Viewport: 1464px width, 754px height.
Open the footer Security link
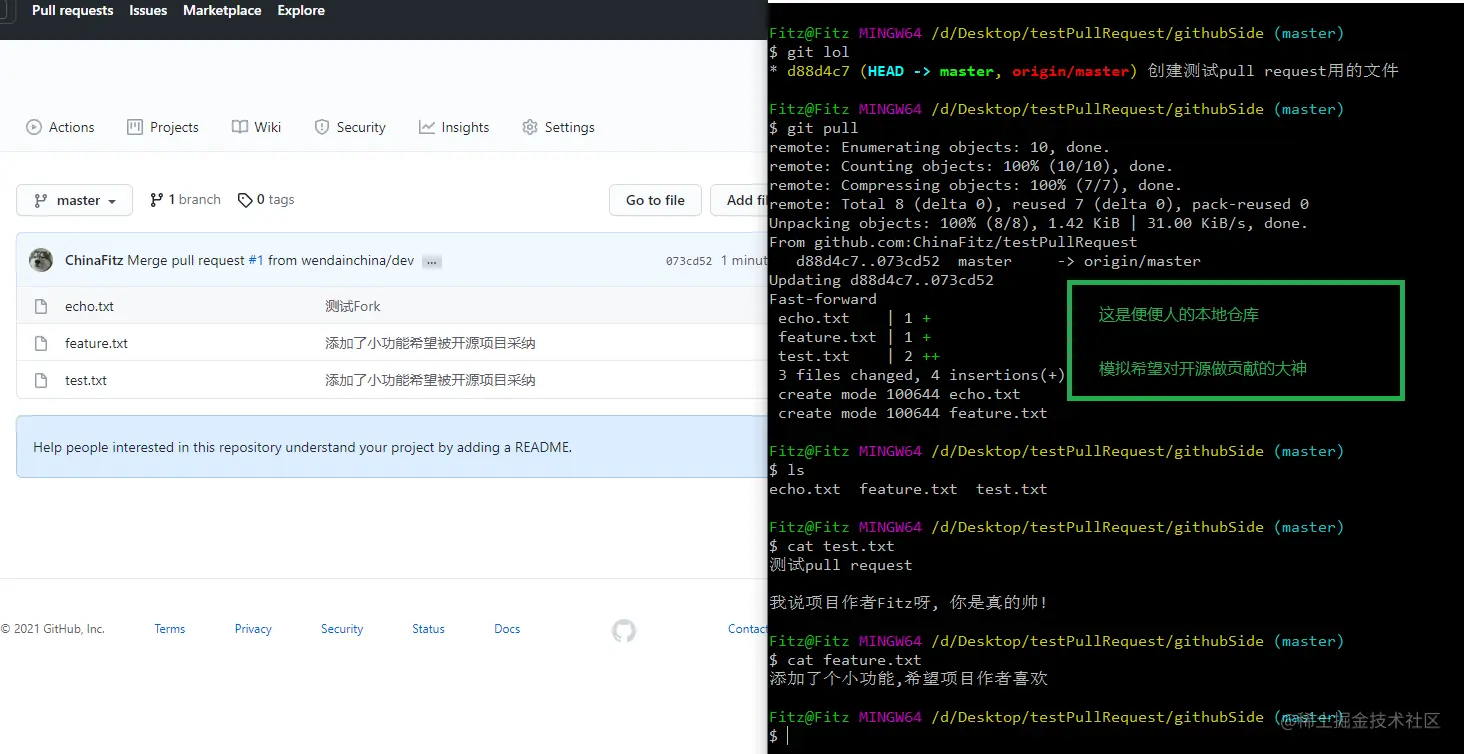[342, 629]
